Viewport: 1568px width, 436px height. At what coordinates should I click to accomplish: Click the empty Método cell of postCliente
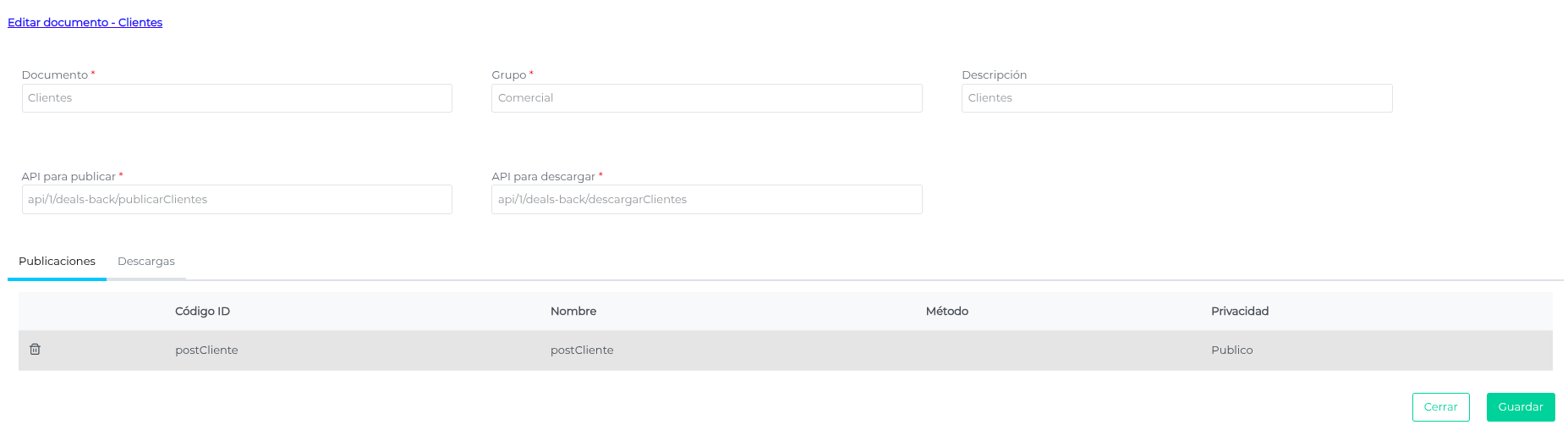946,350
